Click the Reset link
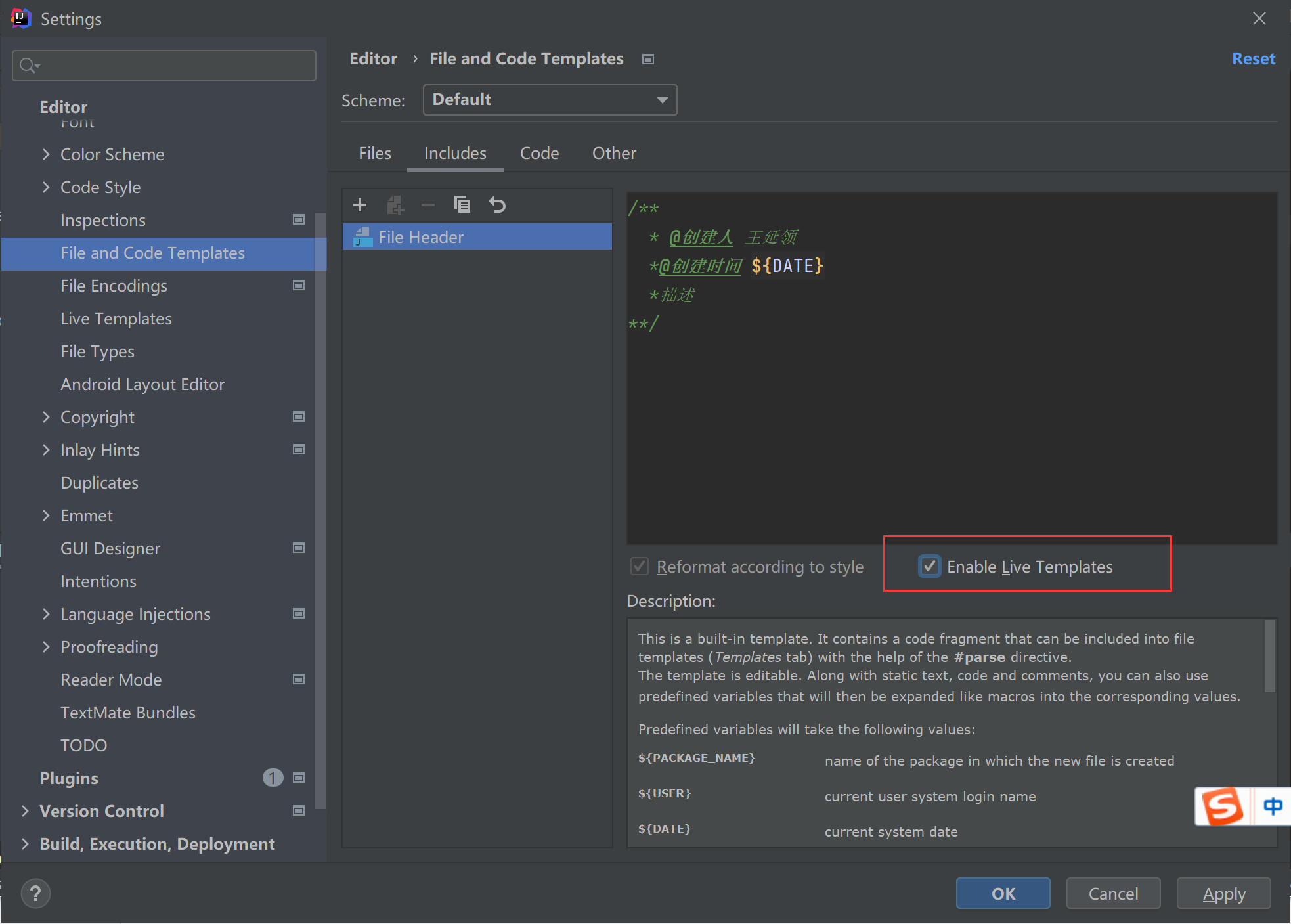 click(x=1253, y=59)
